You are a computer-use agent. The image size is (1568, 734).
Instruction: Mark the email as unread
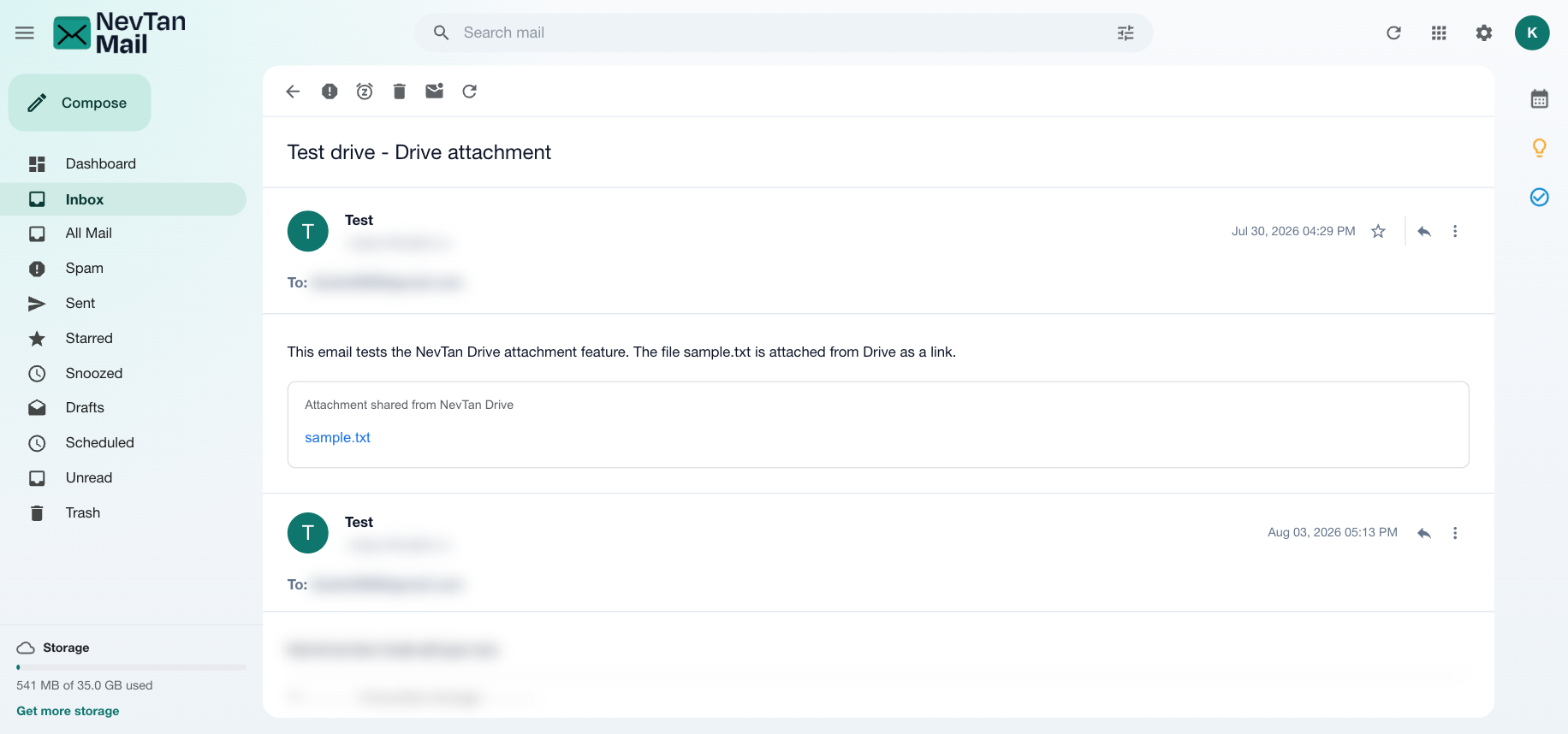click(435, 92)
